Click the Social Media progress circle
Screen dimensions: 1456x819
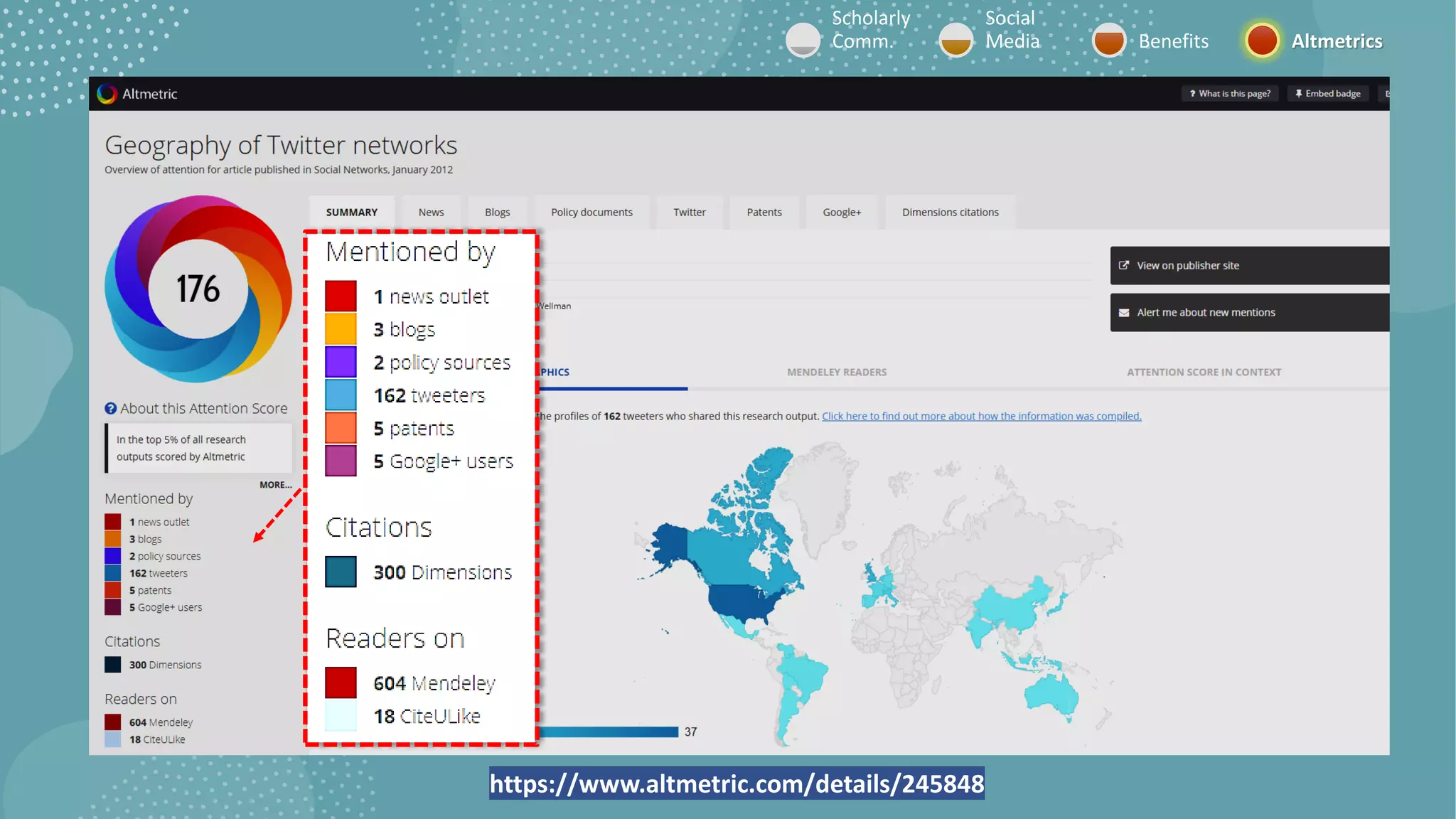pyautogui.click(x=956, y=40)
